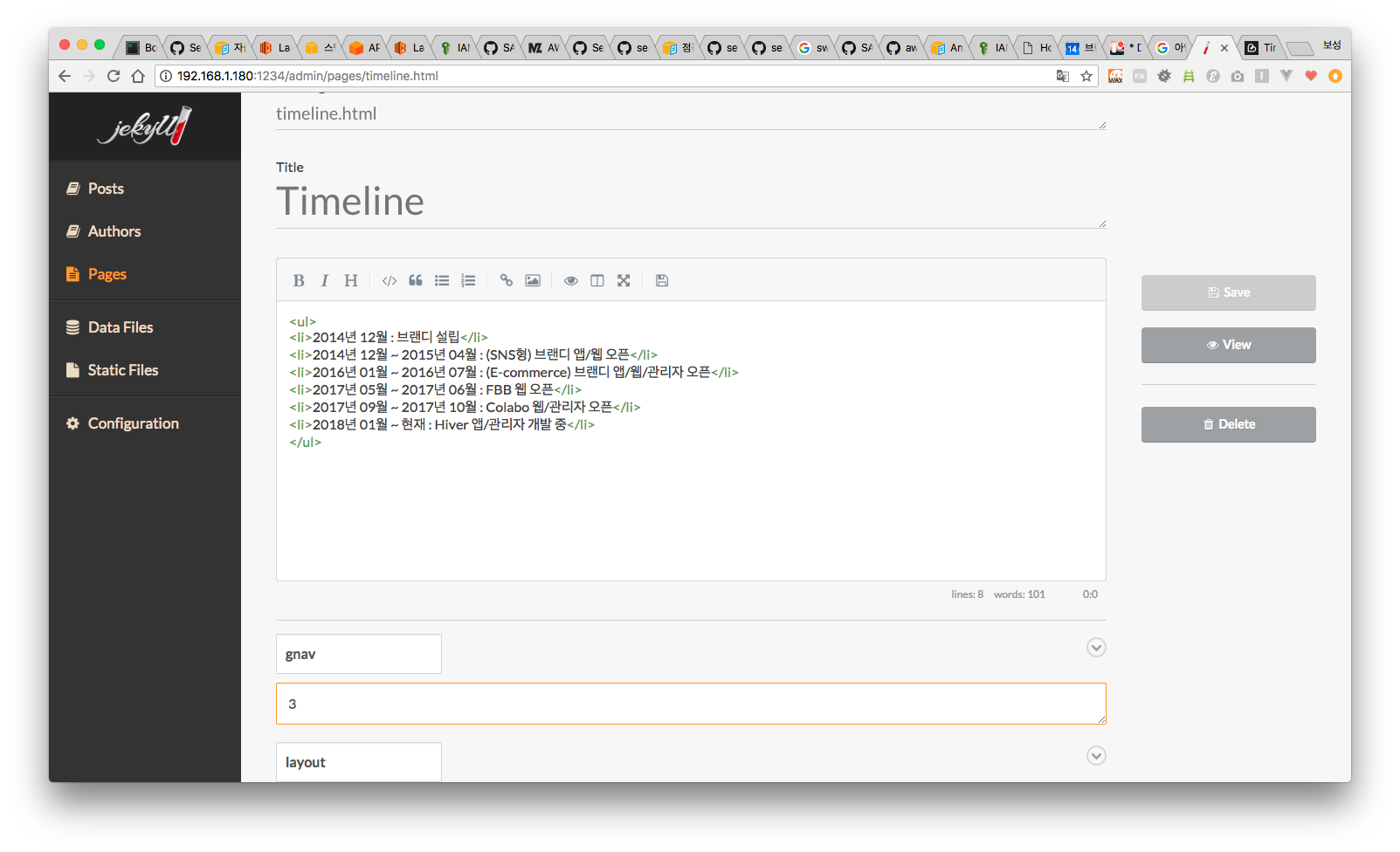Screen dimensions: 1400x852
Task: Insert code block with code icon
Action: [x=390, y=280]
